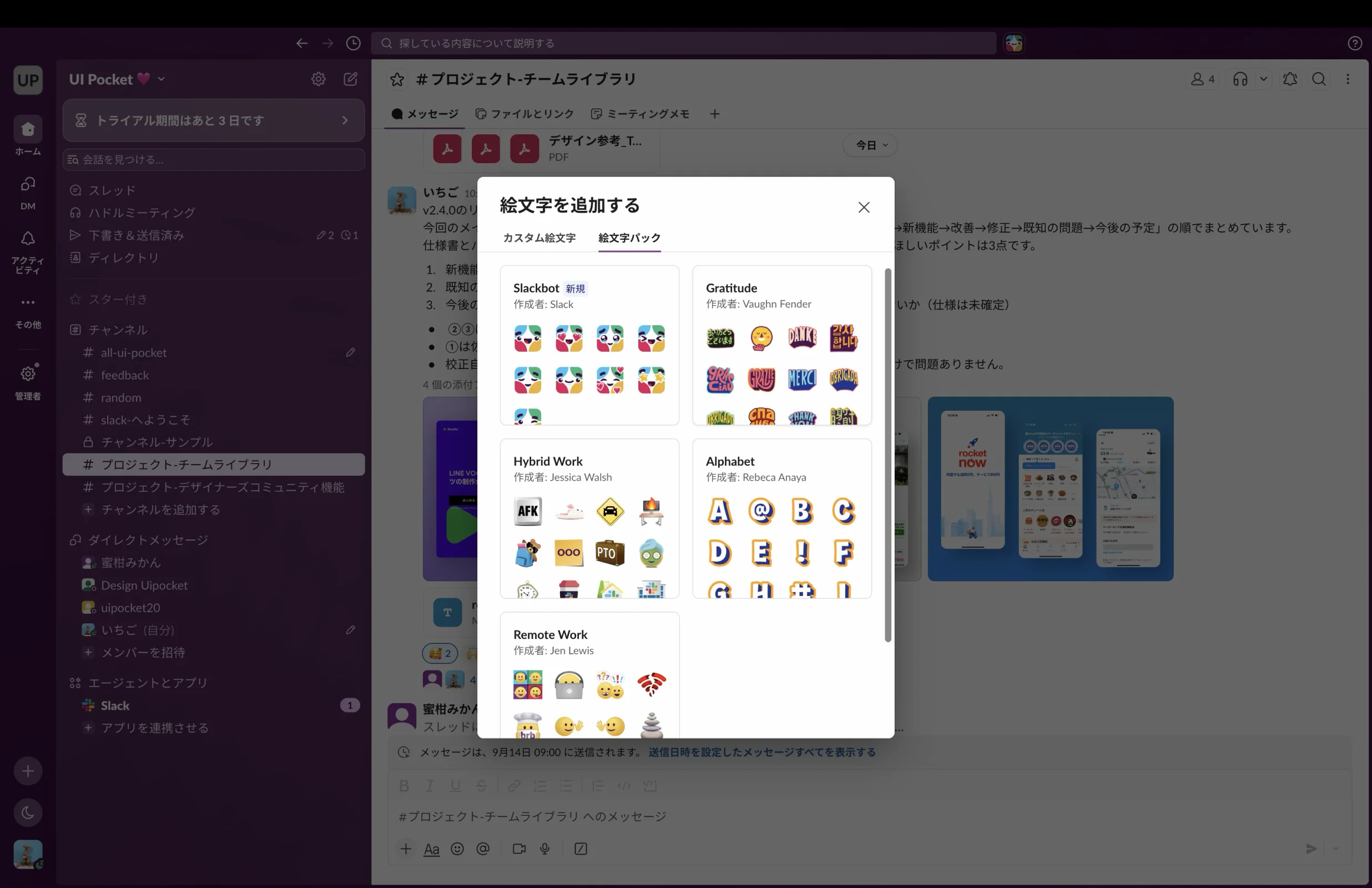Open the rocket now image thumbnail
This screenshot has height=888, width=1372.
[x=1050, y=488]
